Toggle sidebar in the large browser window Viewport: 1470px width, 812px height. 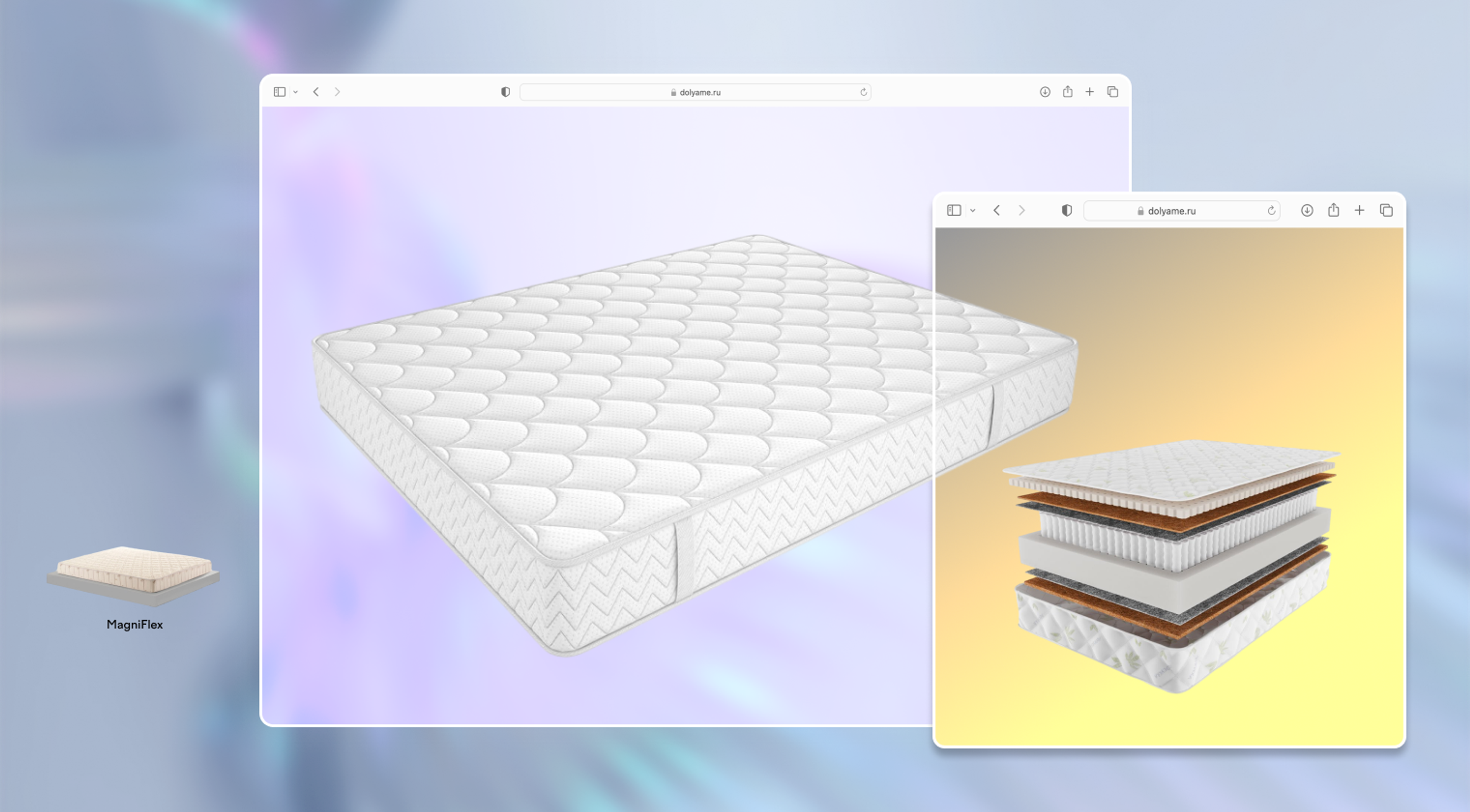point(279,92)
